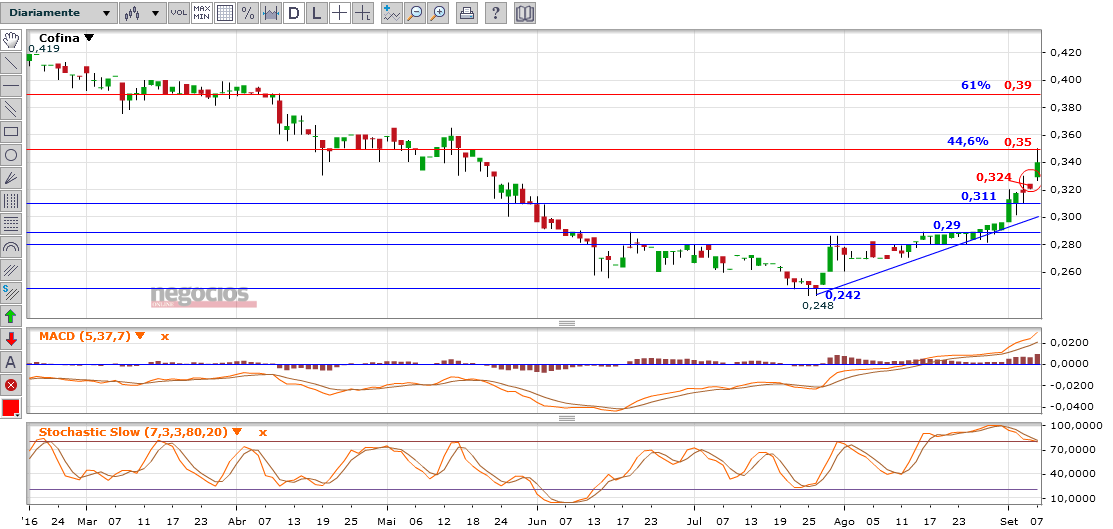Screen dimensions: 1113x529
Task: Pick the green up-arrow marker tool
Action: coord(11,316)
